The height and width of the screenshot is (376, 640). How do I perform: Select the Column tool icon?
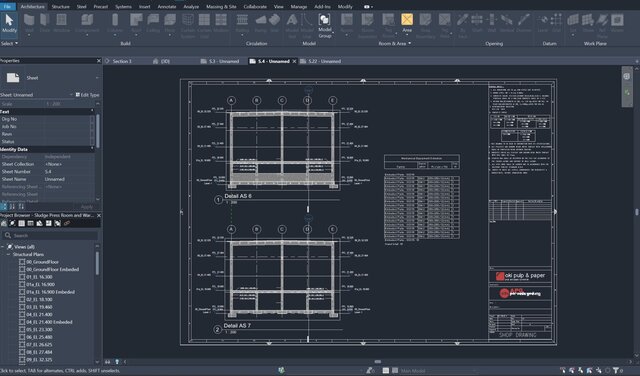click(x=115, y=23)
